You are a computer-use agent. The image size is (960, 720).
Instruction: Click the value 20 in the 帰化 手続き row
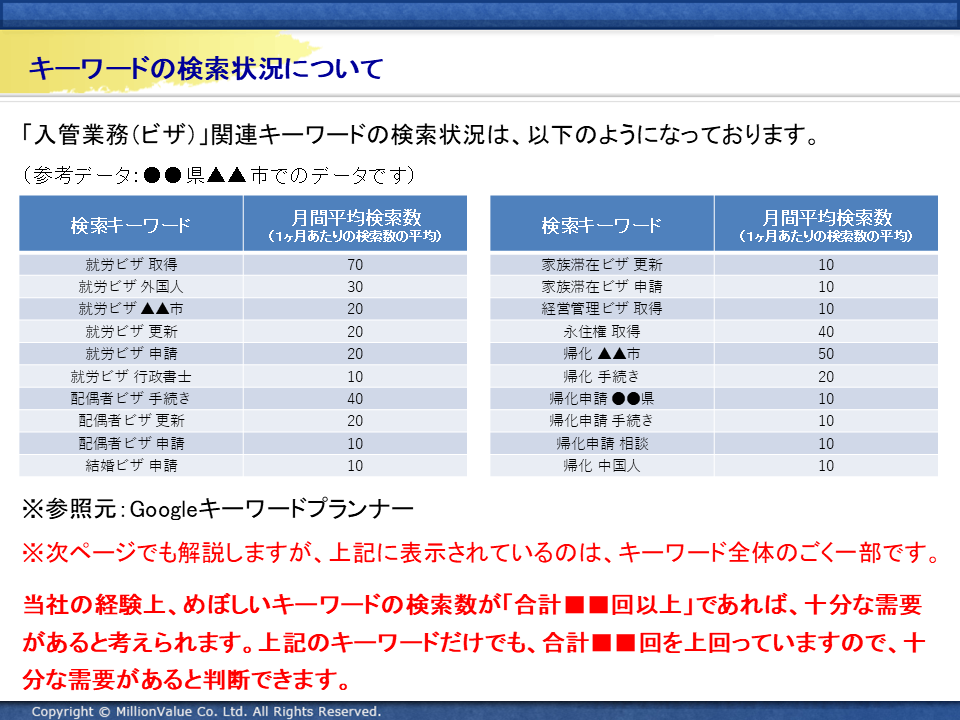[826, 376]
